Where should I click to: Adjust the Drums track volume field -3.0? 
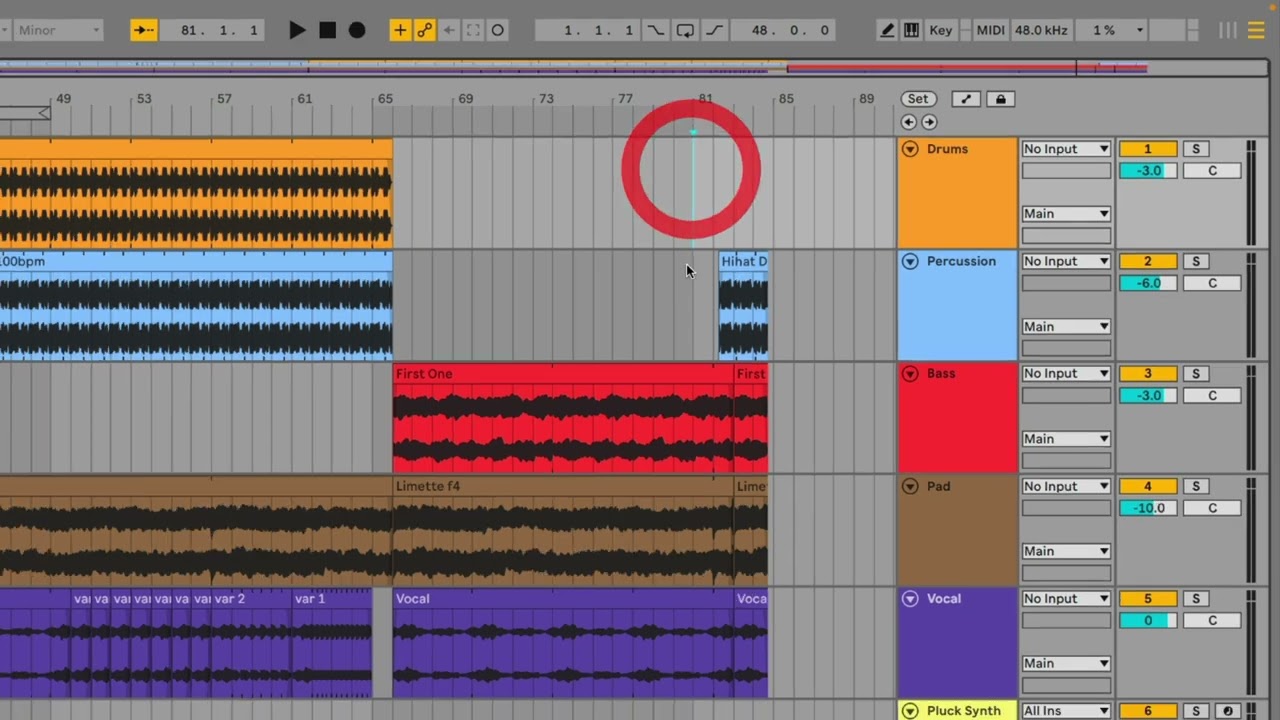pyautogui.click(x=1147, y=171)
